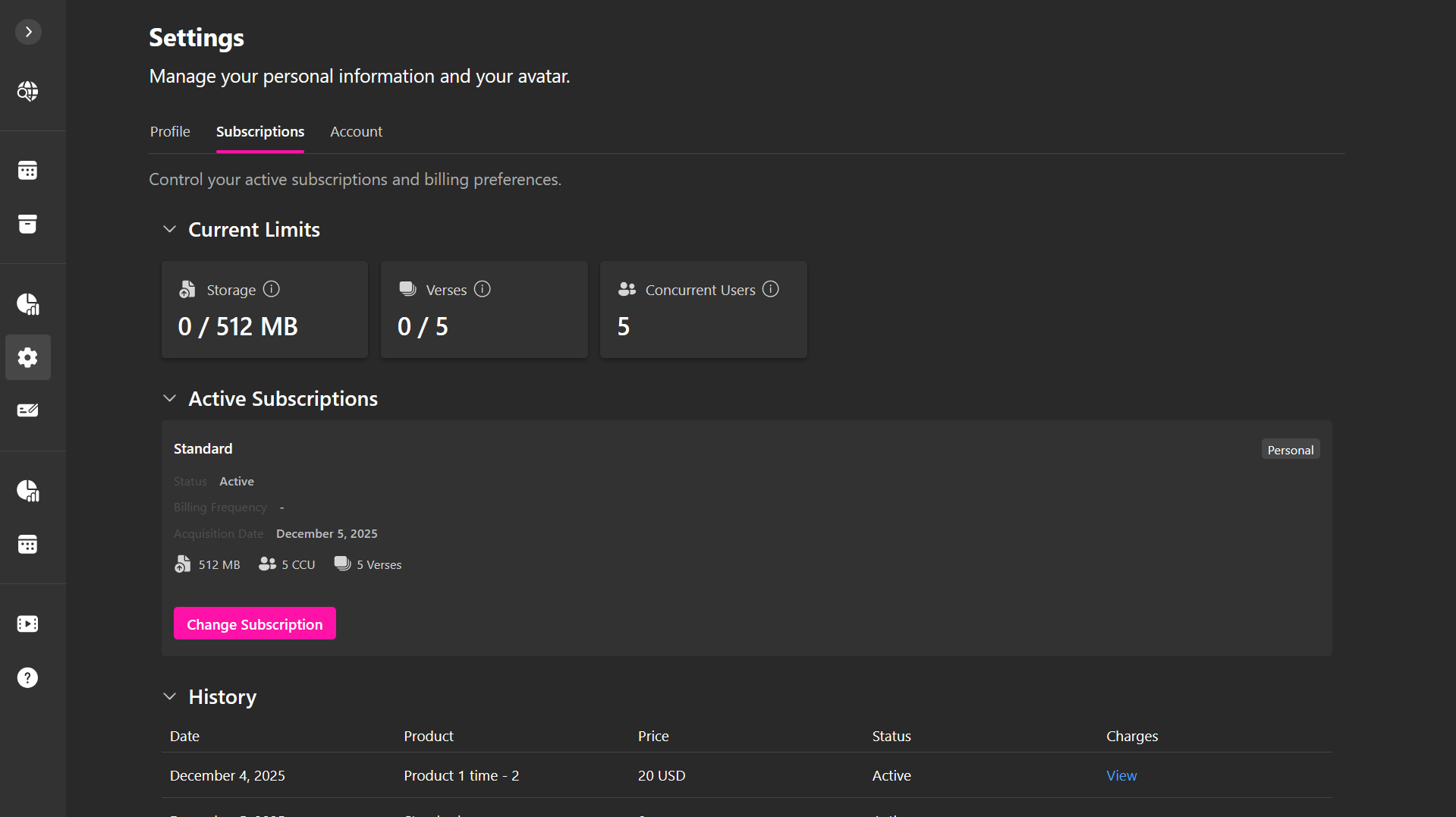This screenshot has width=1456, height=817.
Task: Collapse the History section
Action: coord(170,696)
